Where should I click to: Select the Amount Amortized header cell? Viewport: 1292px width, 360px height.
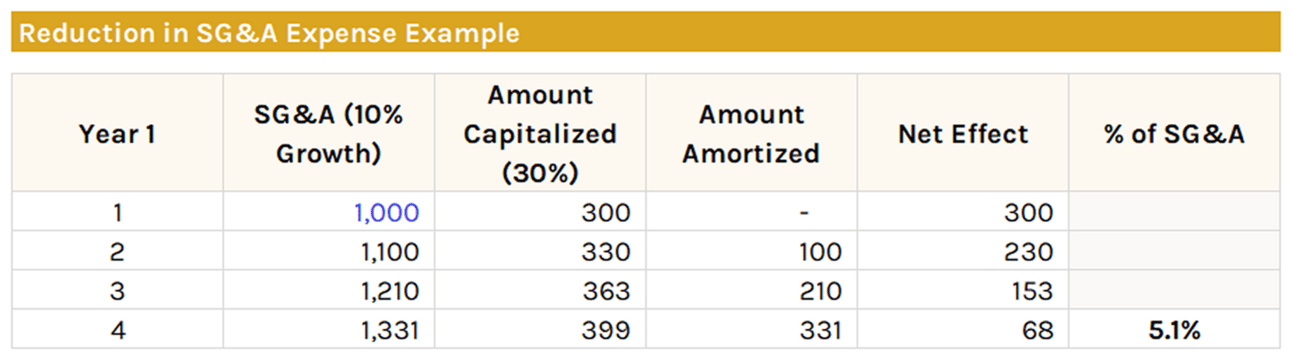[x=751, y=133]
